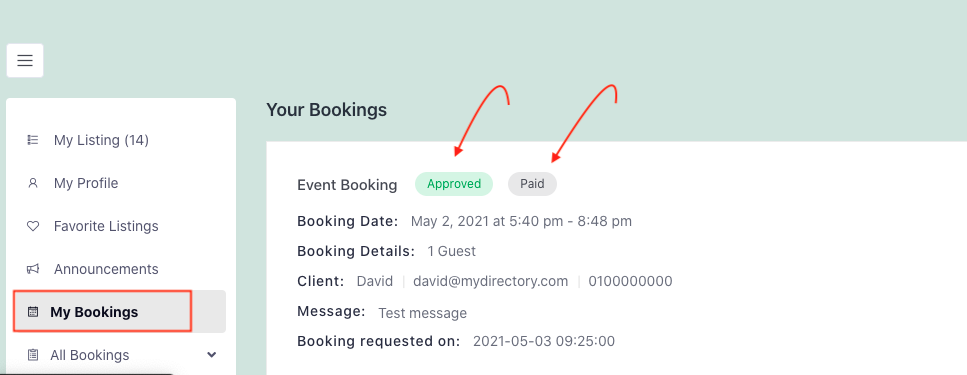Open the hamburger menu button
This screenshot has width=967, height=375.
[25, 60]
